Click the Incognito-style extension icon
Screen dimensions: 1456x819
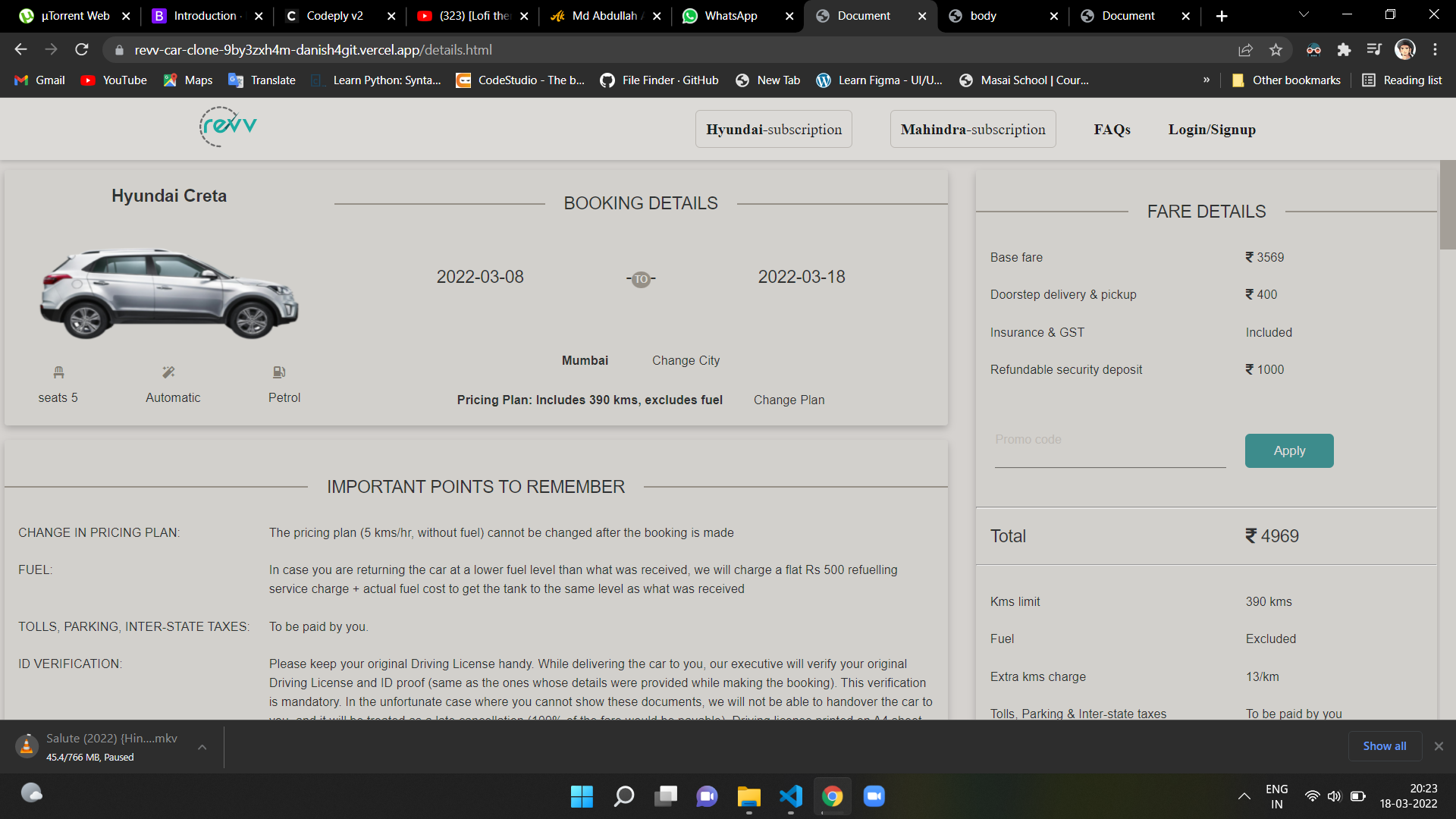tap(1313, 50)
